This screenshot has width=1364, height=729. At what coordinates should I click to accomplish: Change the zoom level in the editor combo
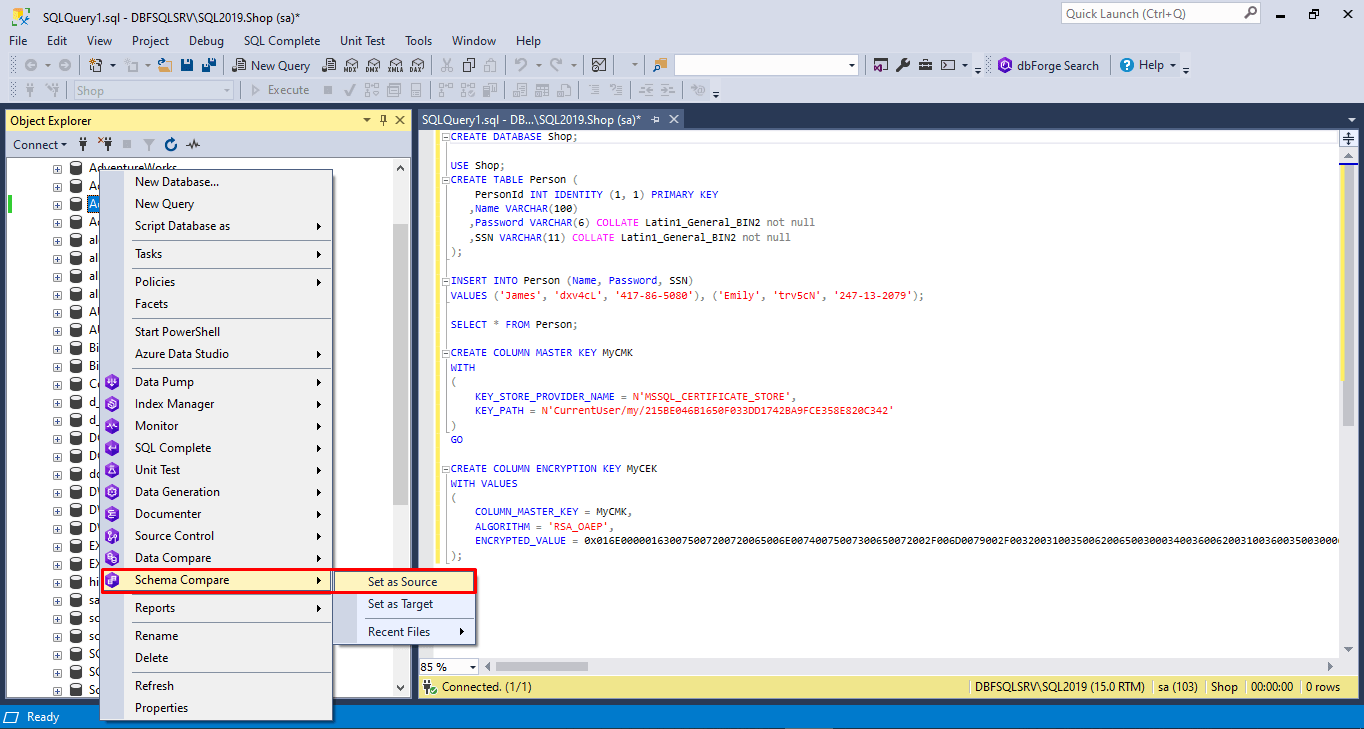[x=446, y=666]
